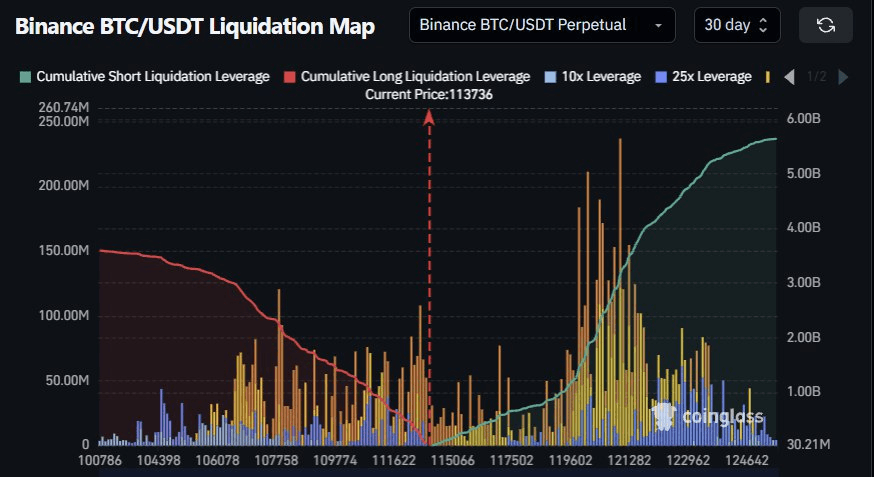Click the coinglass watermark logo
This screenshot has width=874, height=477.
[707, 417]
